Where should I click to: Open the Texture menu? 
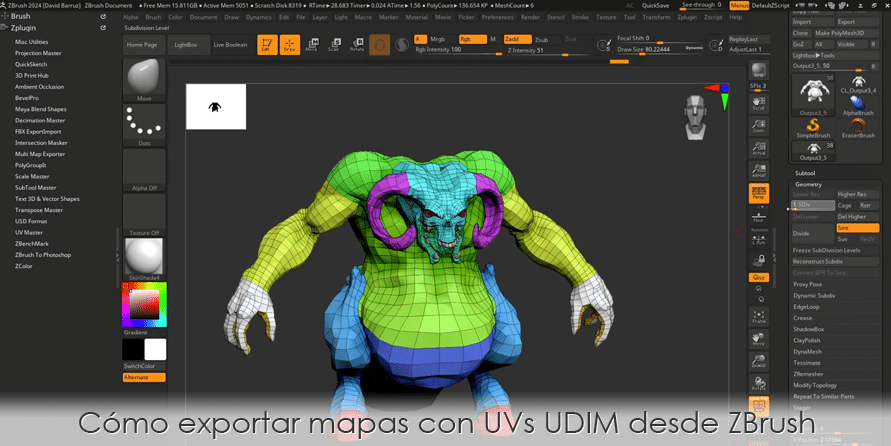[x=606, y=17]
